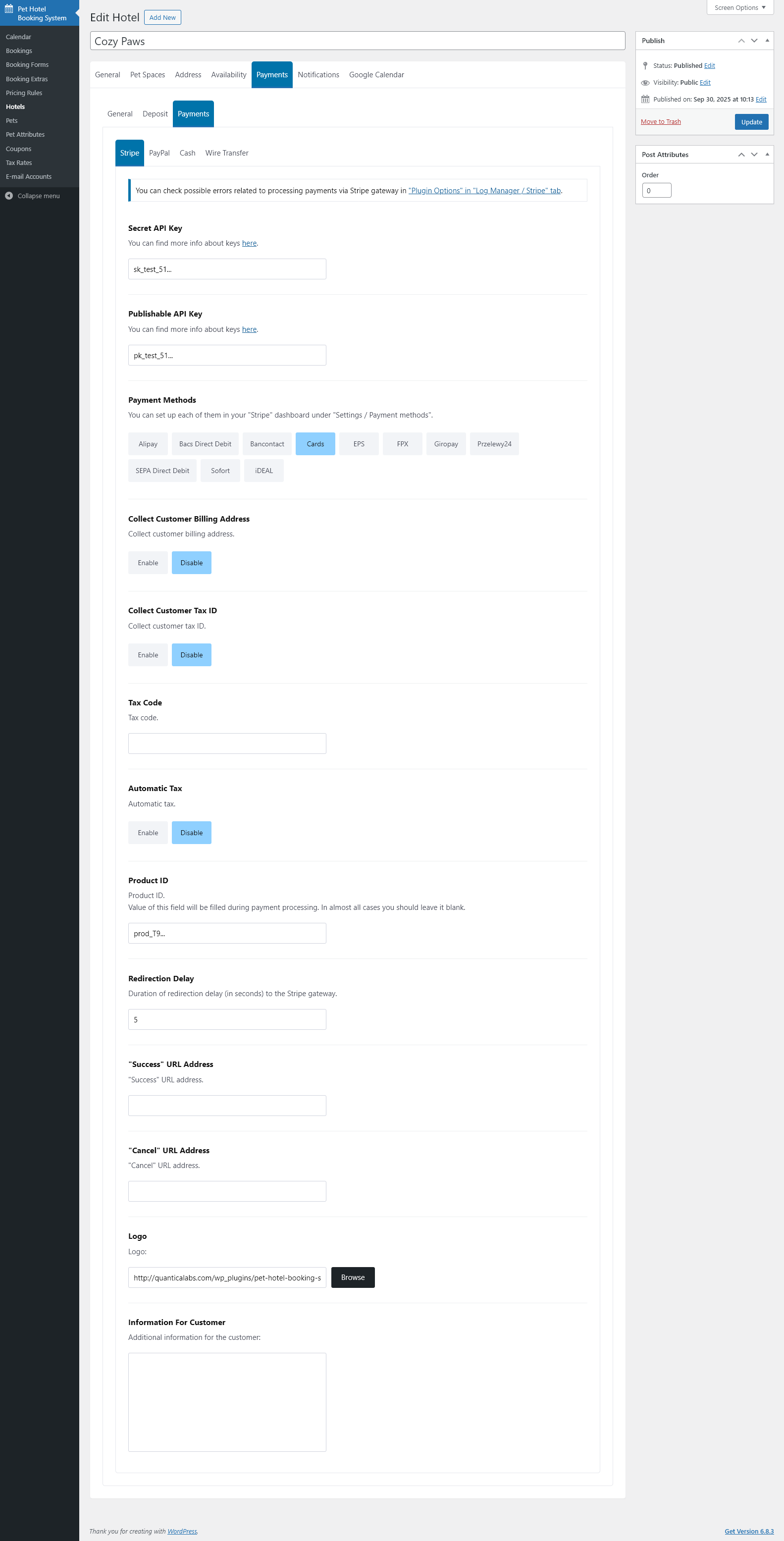Switch to the PayPal gateway tab
The width and height of the screenshot is (784, 1541).
(159, 153)
